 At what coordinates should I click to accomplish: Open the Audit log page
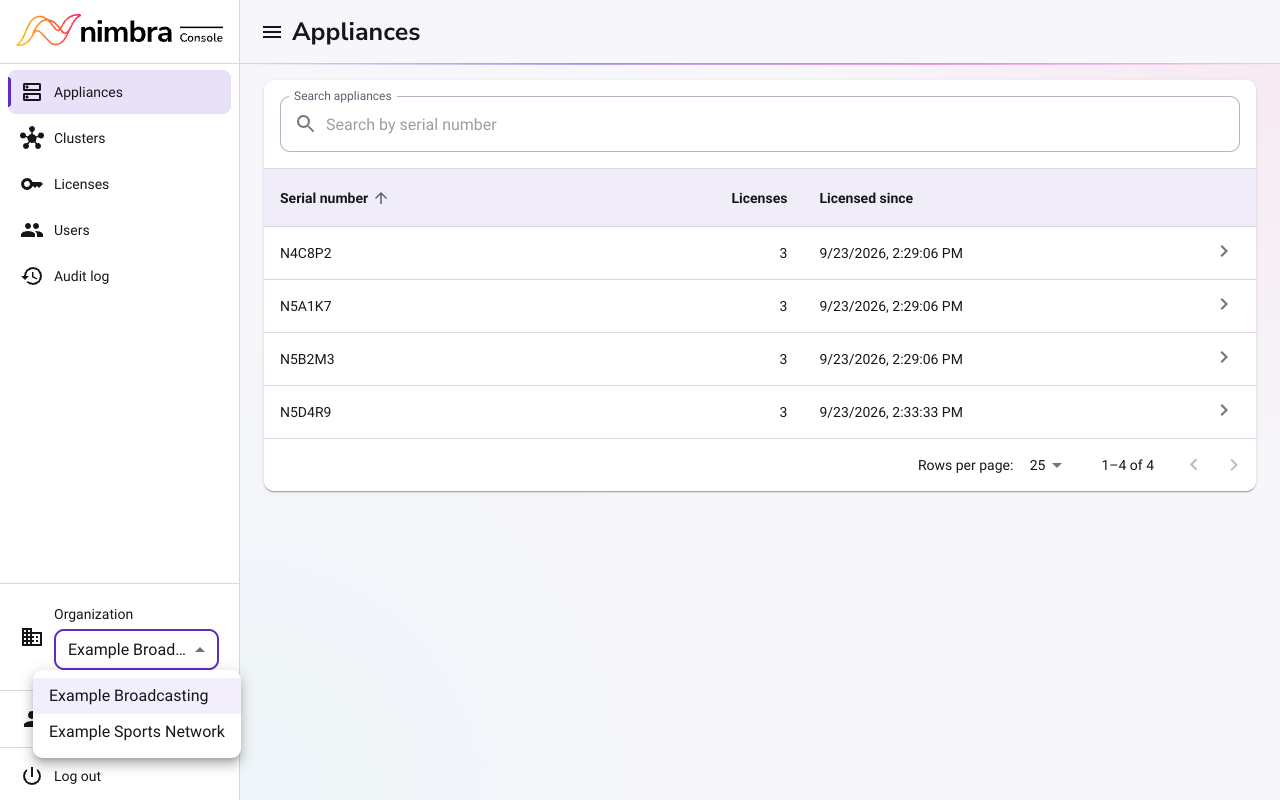click(x=119, y=276)
